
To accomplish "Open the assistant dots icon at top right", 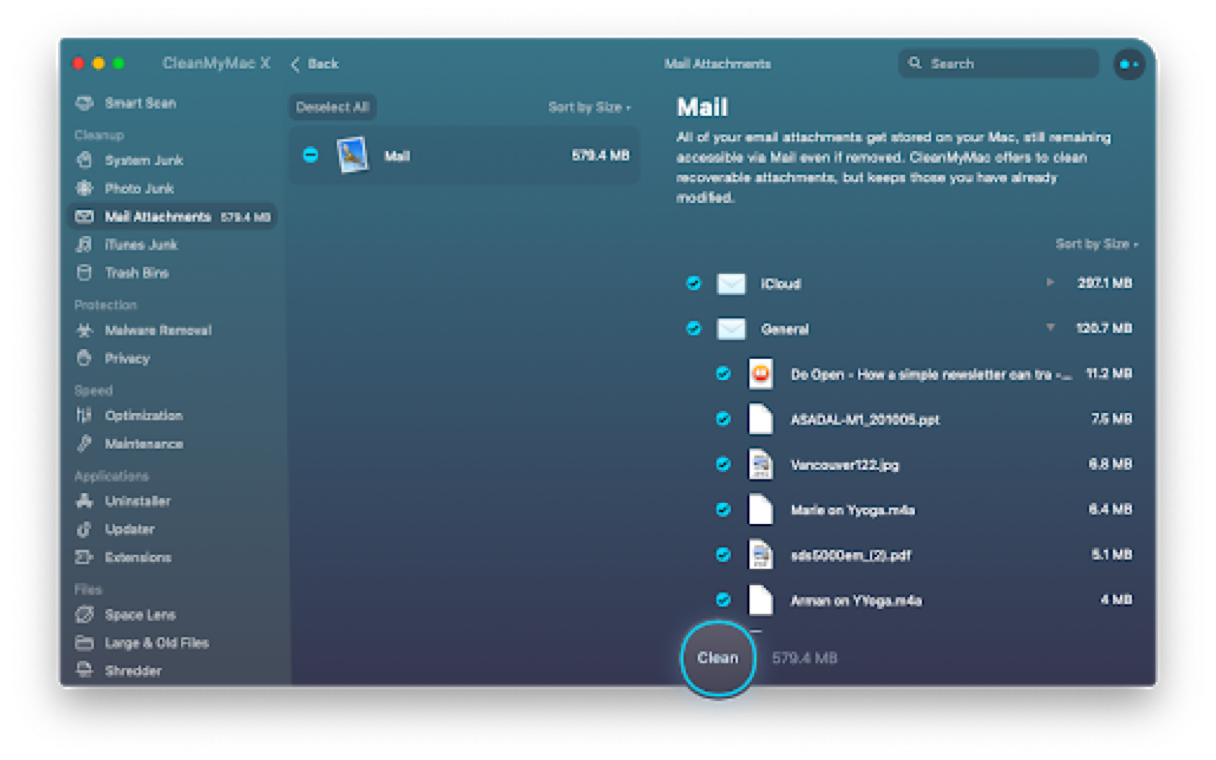I will (1129, 64).
